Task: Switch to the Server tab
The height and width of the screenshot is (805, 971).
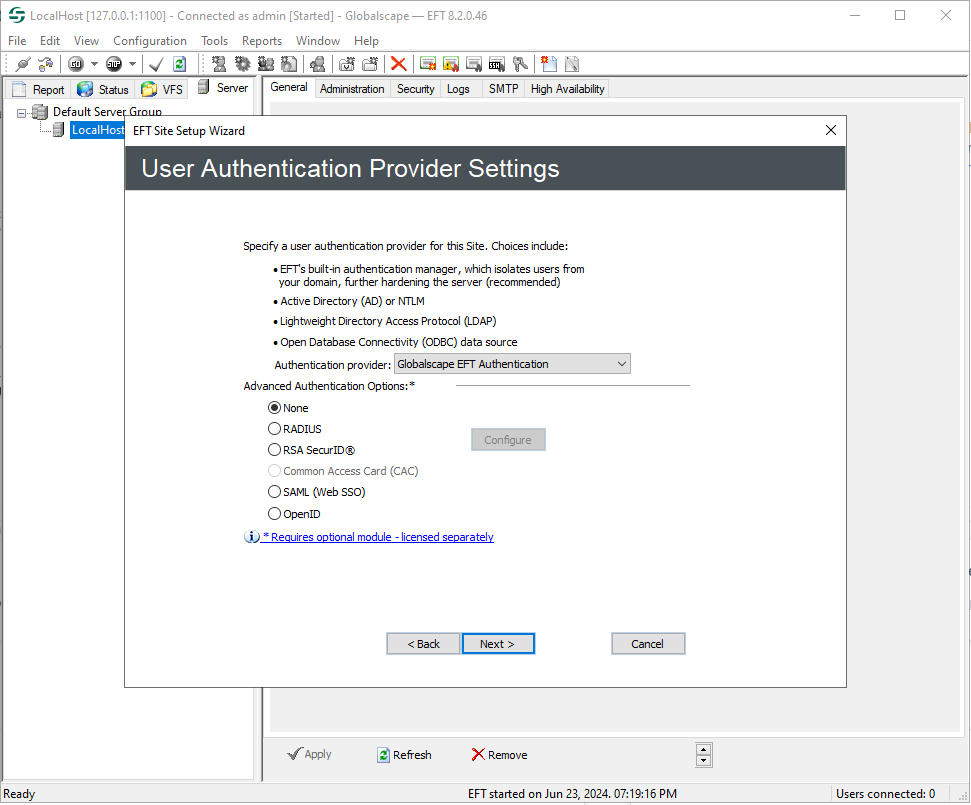Action: 223,87
